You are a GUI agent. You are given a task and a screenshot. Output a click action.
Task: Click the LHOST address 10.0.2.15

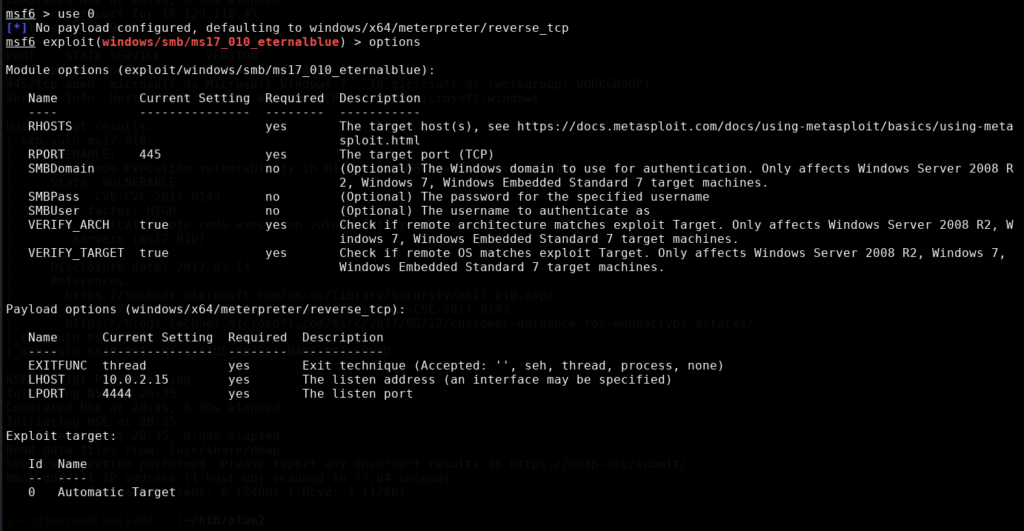(135, 379)
